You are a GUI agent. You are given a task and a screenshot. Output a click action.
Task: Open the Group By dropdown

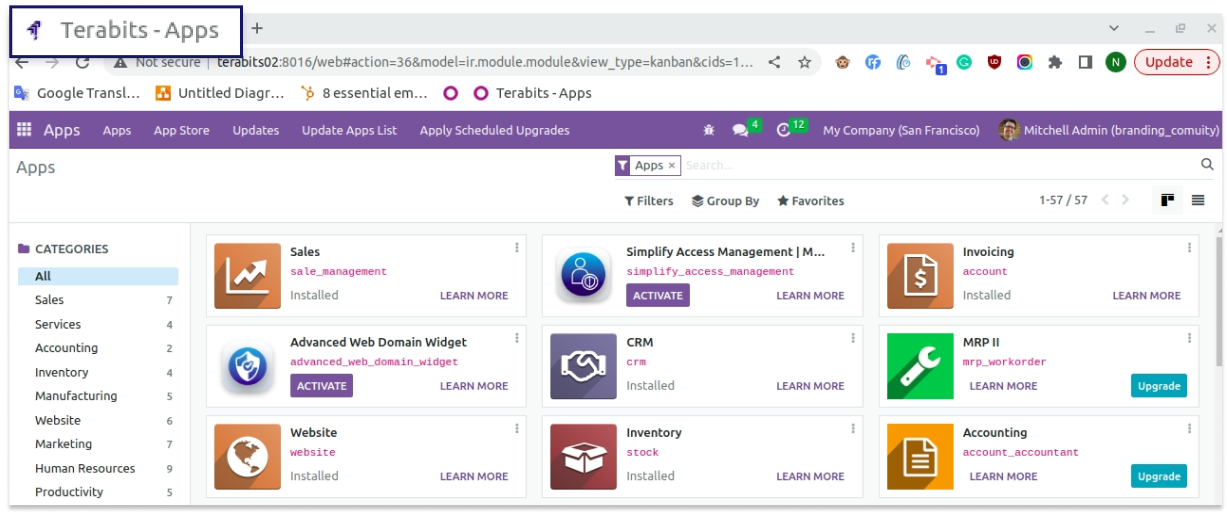click(x=726, y=201)
